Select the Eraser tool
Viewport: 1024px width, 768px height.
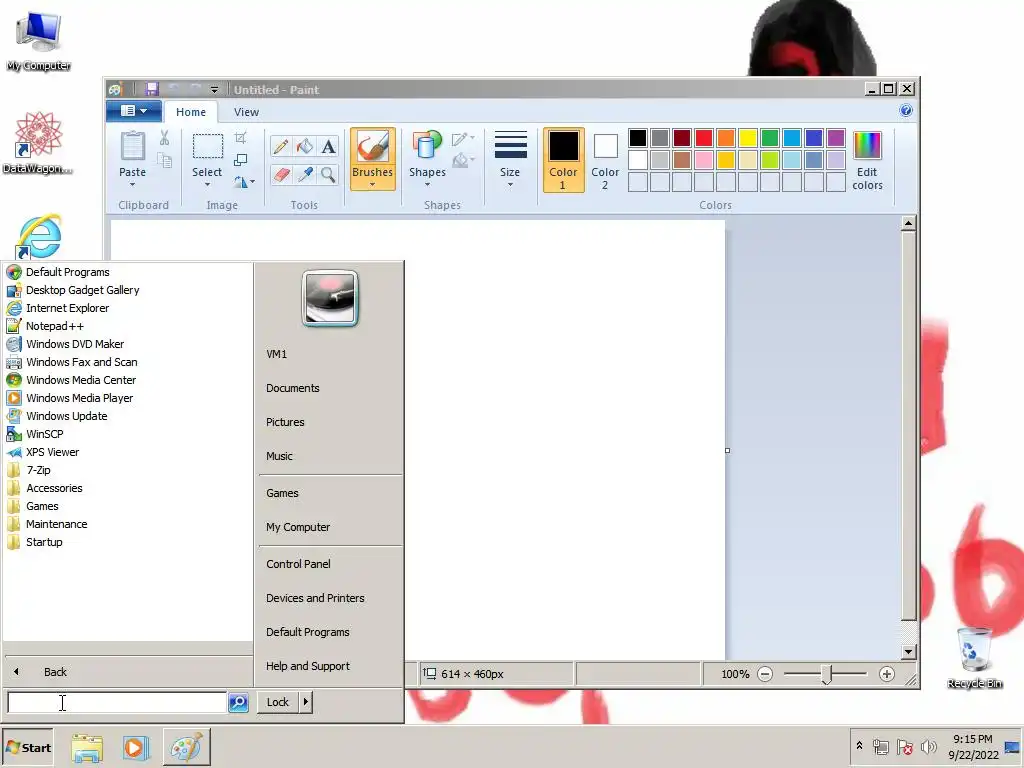click(x=281, y=174)
